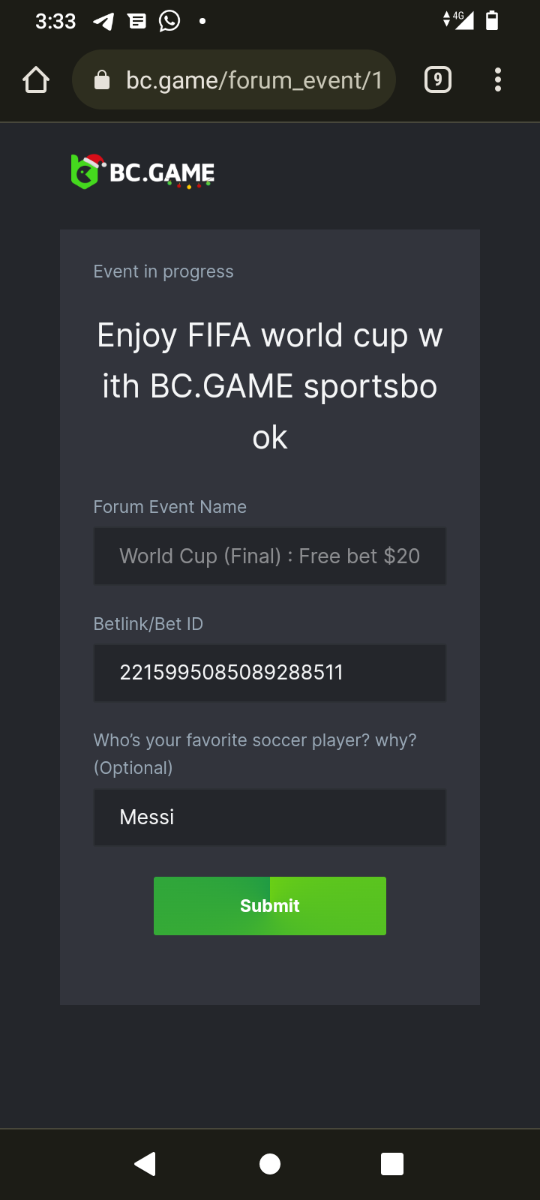Tap the 4G signal indicator icon
The image size is (540, 1200).
coord(457,20)
